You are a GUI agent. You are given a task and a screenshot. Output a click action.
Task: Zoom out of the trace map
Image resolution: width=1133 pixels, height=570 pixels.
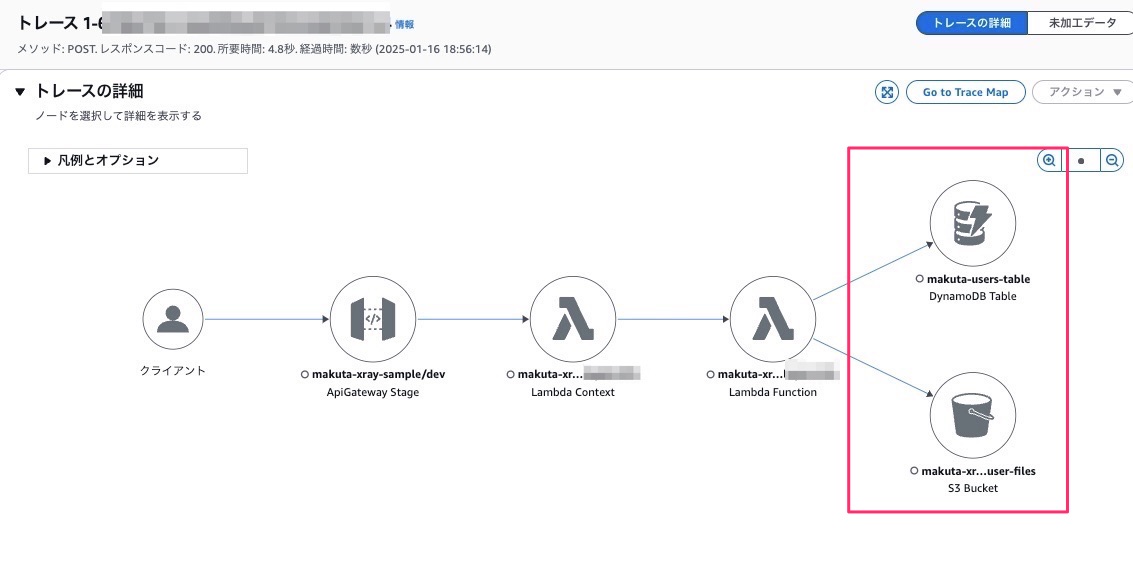[1113, 160]
